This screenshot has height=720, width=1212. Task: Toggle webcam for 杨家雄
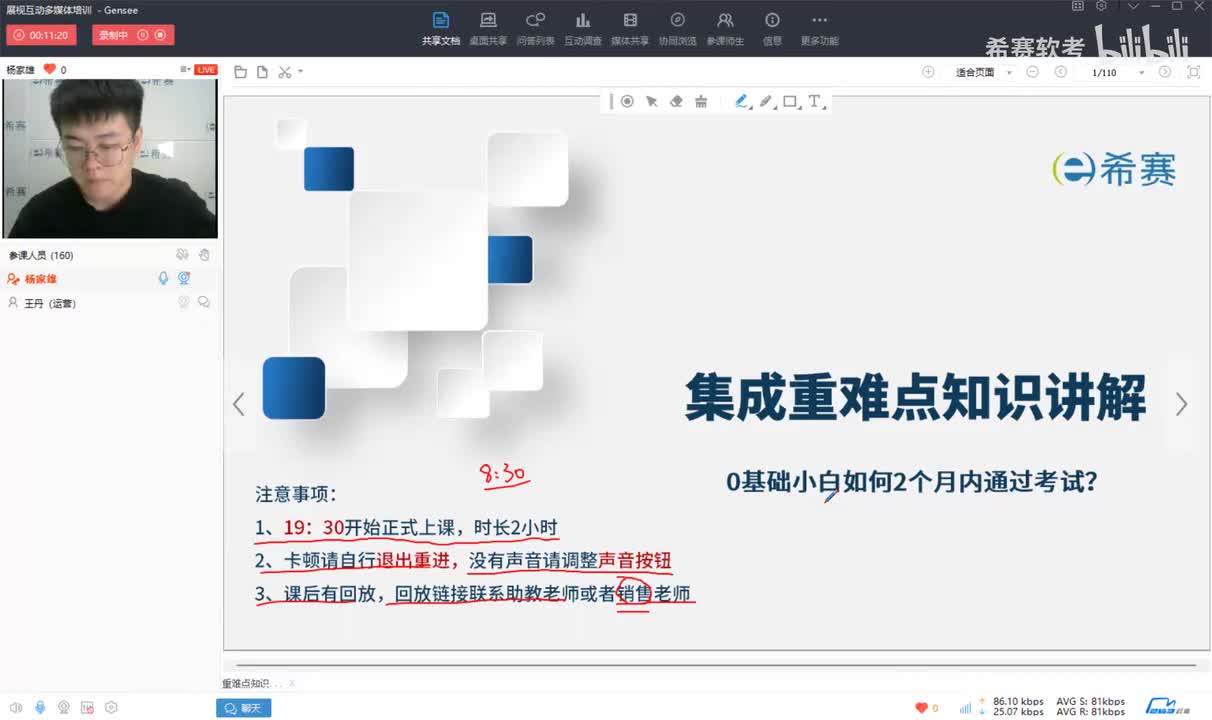(x=184, y=279)
